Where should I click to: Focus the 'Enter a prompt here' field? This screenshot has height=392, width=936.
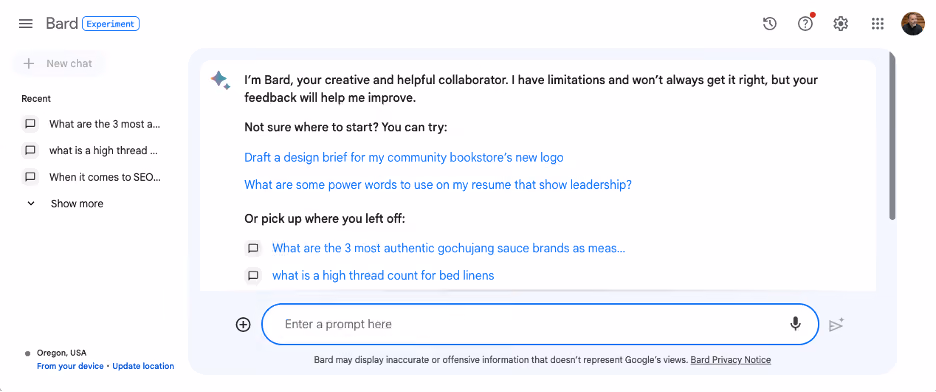point(540,325)
